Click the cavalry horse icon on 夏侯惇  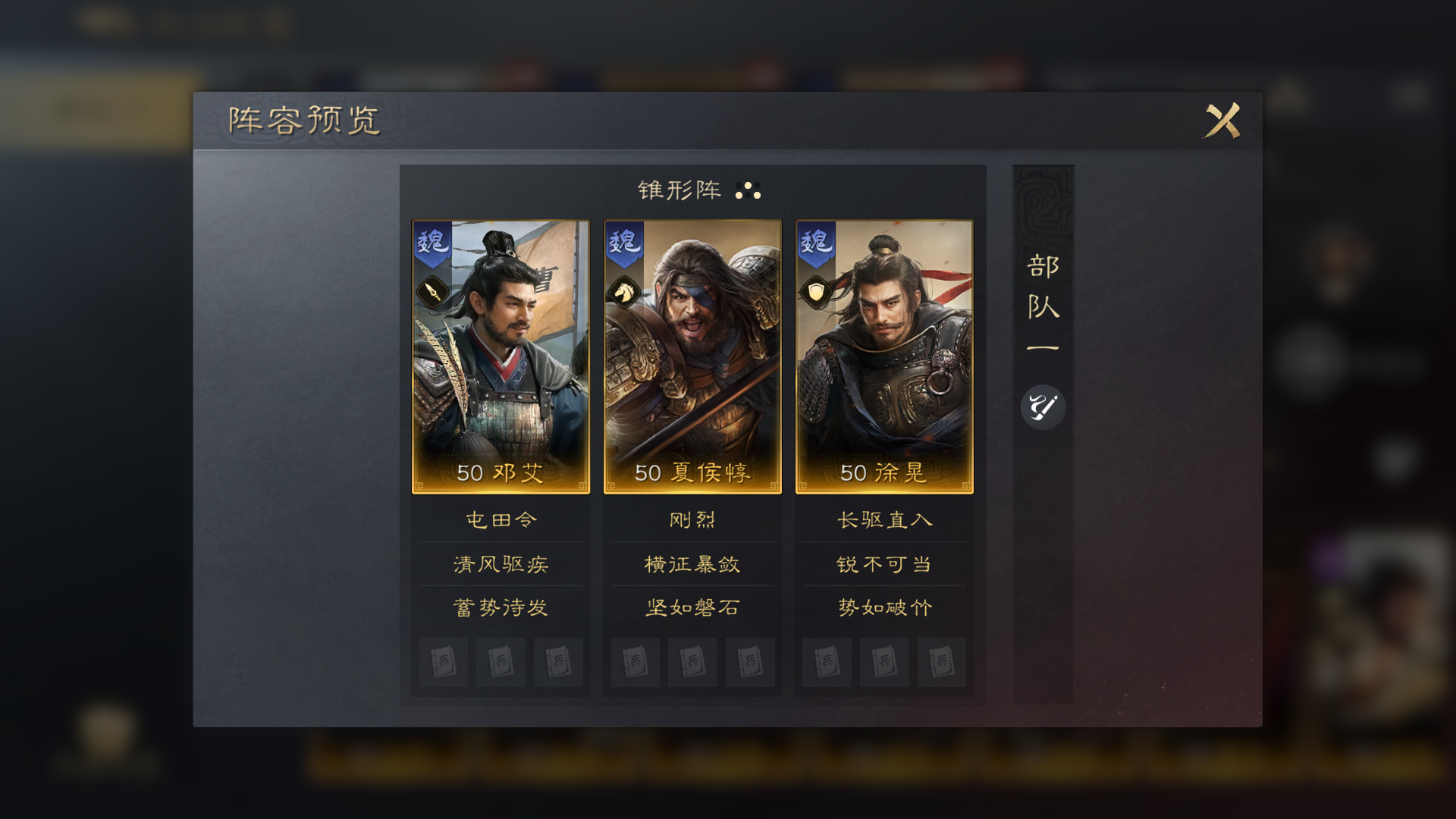[624, 292]
